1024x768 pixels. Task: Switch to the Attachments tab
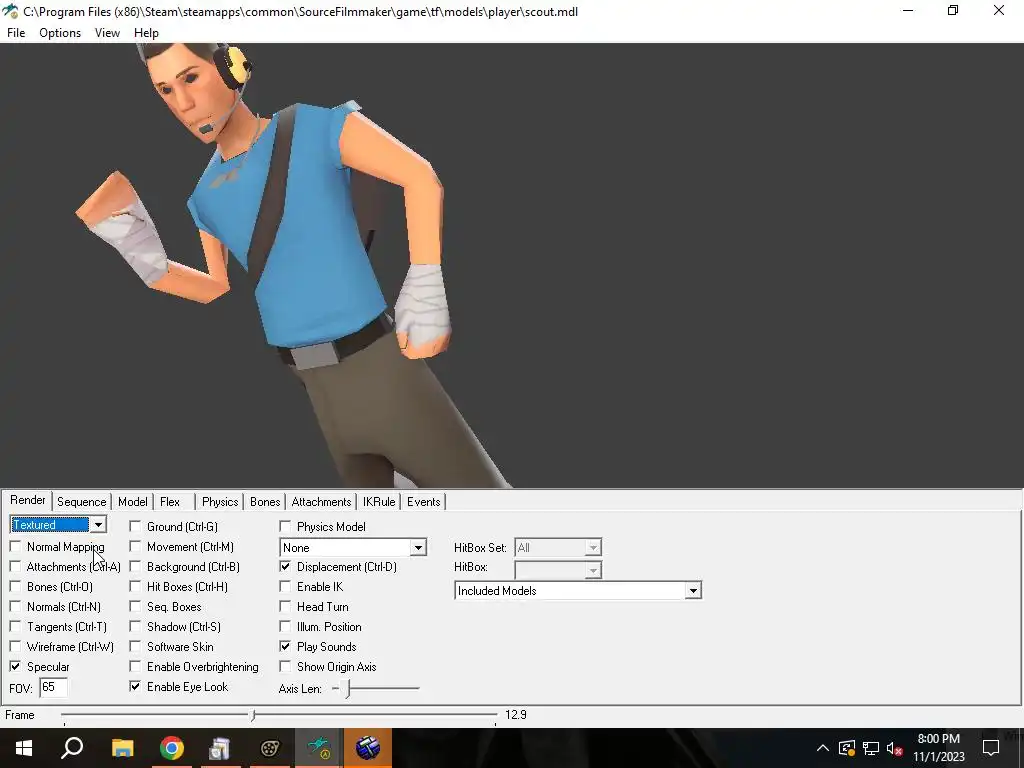point(321,502)
